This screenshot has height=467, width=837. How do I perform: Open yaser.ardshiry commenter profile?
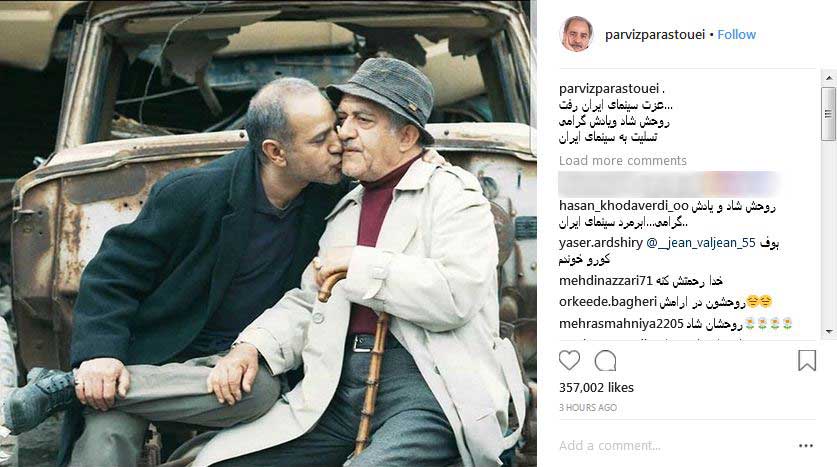coord(601,243)
